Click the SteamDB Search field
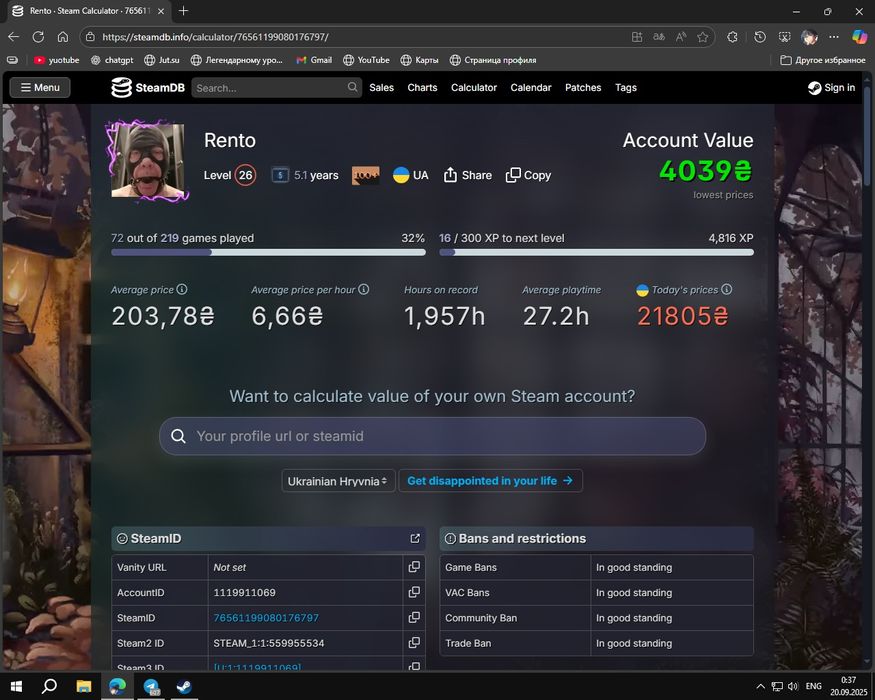This screenshot has width=875, height=700. [x=277, y=88]
